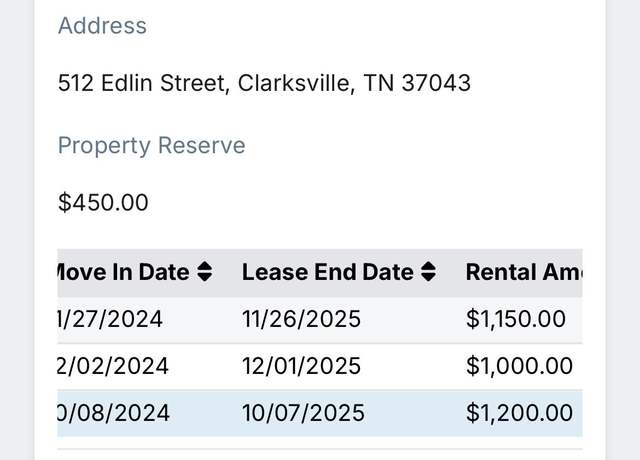Click the Address field label
Screen dimensions: 640x460
click(102, 26)
